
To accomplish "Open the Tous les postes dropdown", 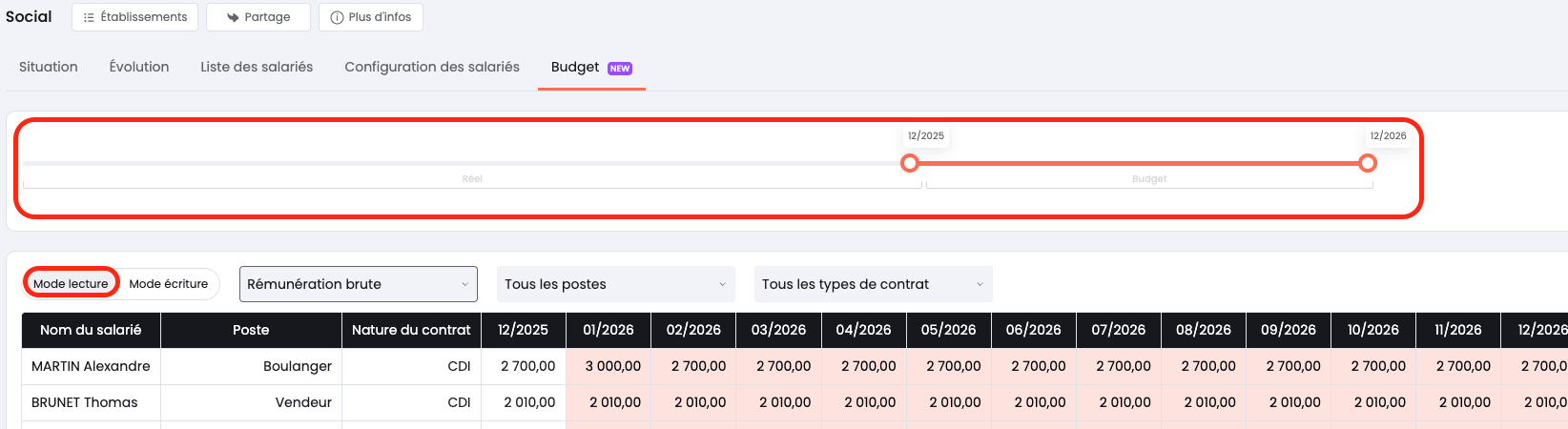I will pos(616,284).
